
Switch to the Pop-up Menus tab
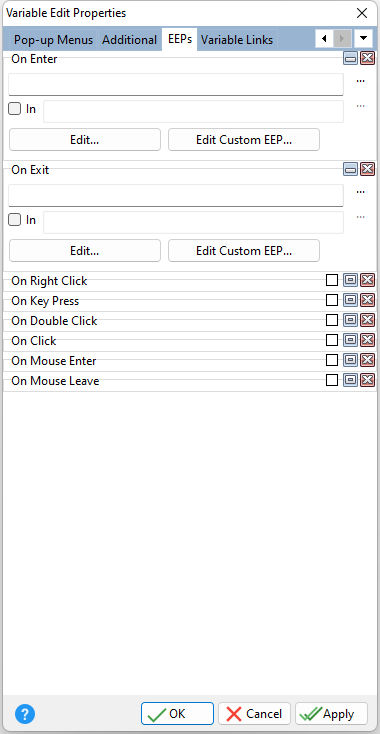click(x=53, y=40)
